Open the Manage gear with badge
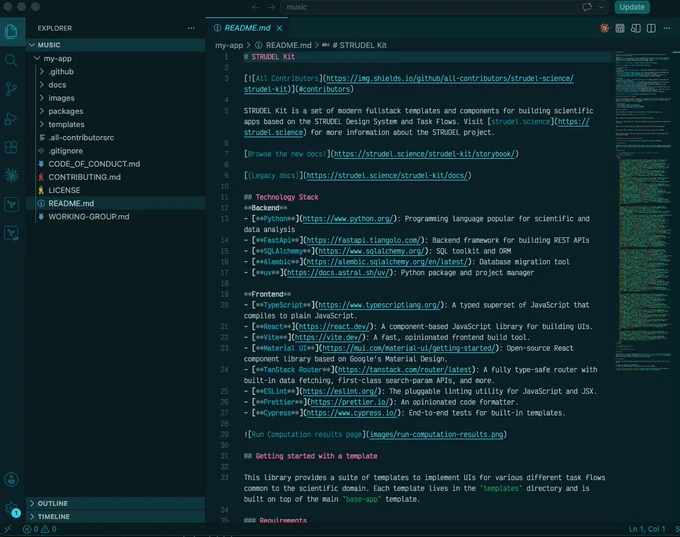 coord(11,508)
